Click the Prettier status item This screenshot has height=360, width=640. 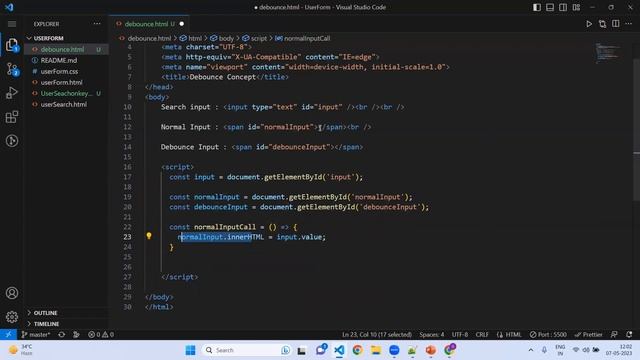[x=588, y=335]
